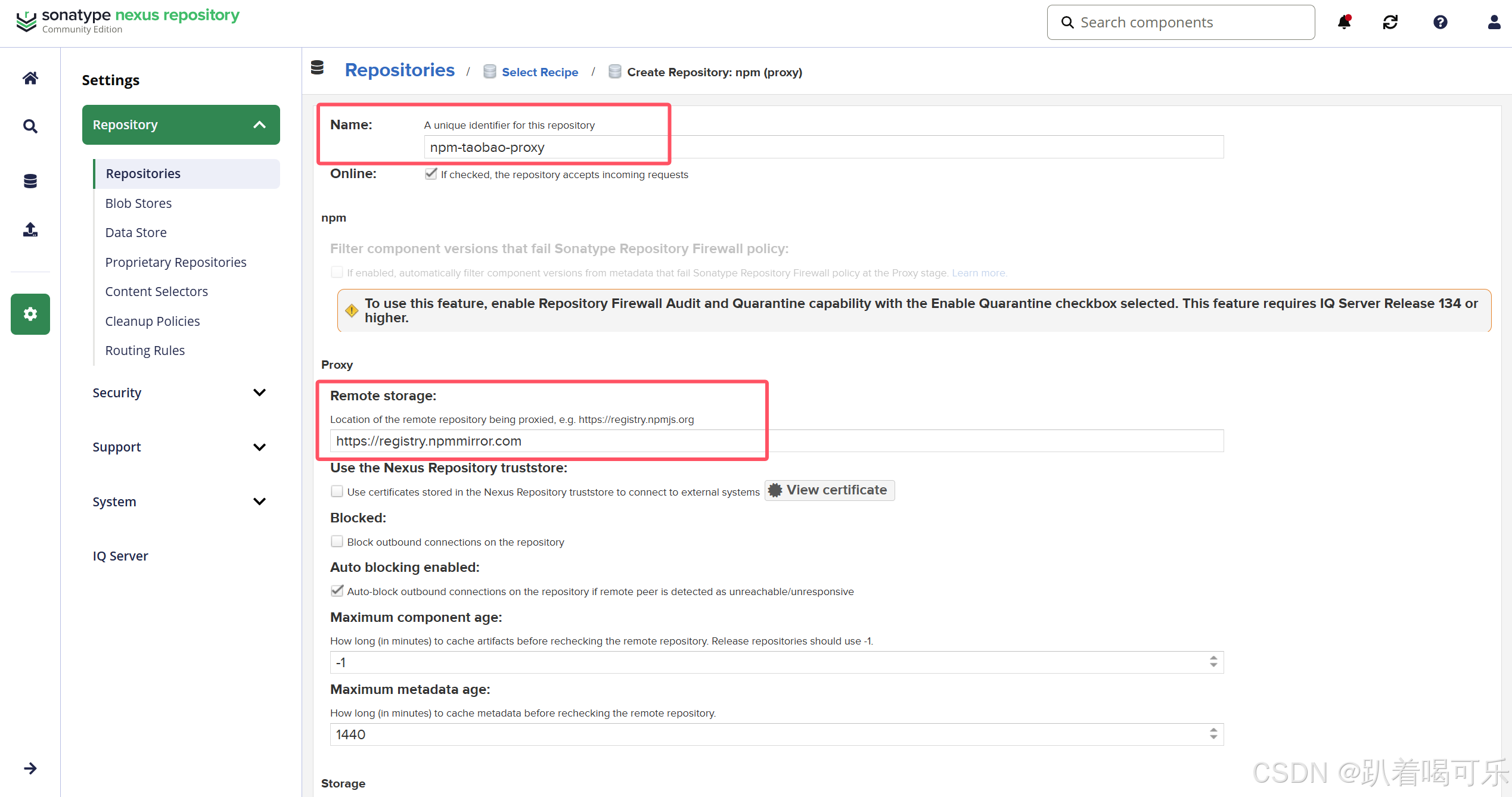Expand the sidebar with the arrow icon
Viewport: 1512px width, 797px height.
30,768
